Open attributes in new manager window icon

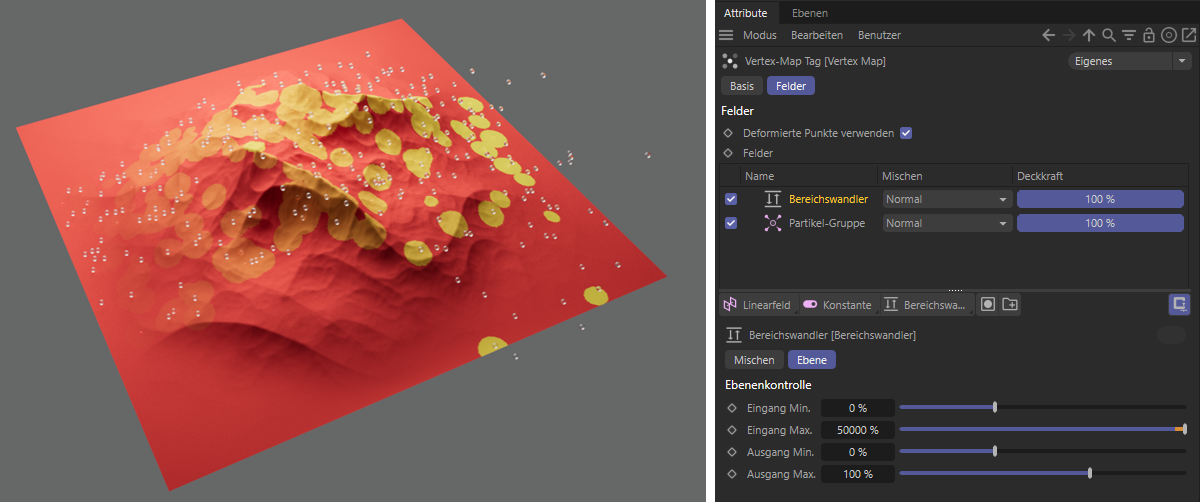1188,35
